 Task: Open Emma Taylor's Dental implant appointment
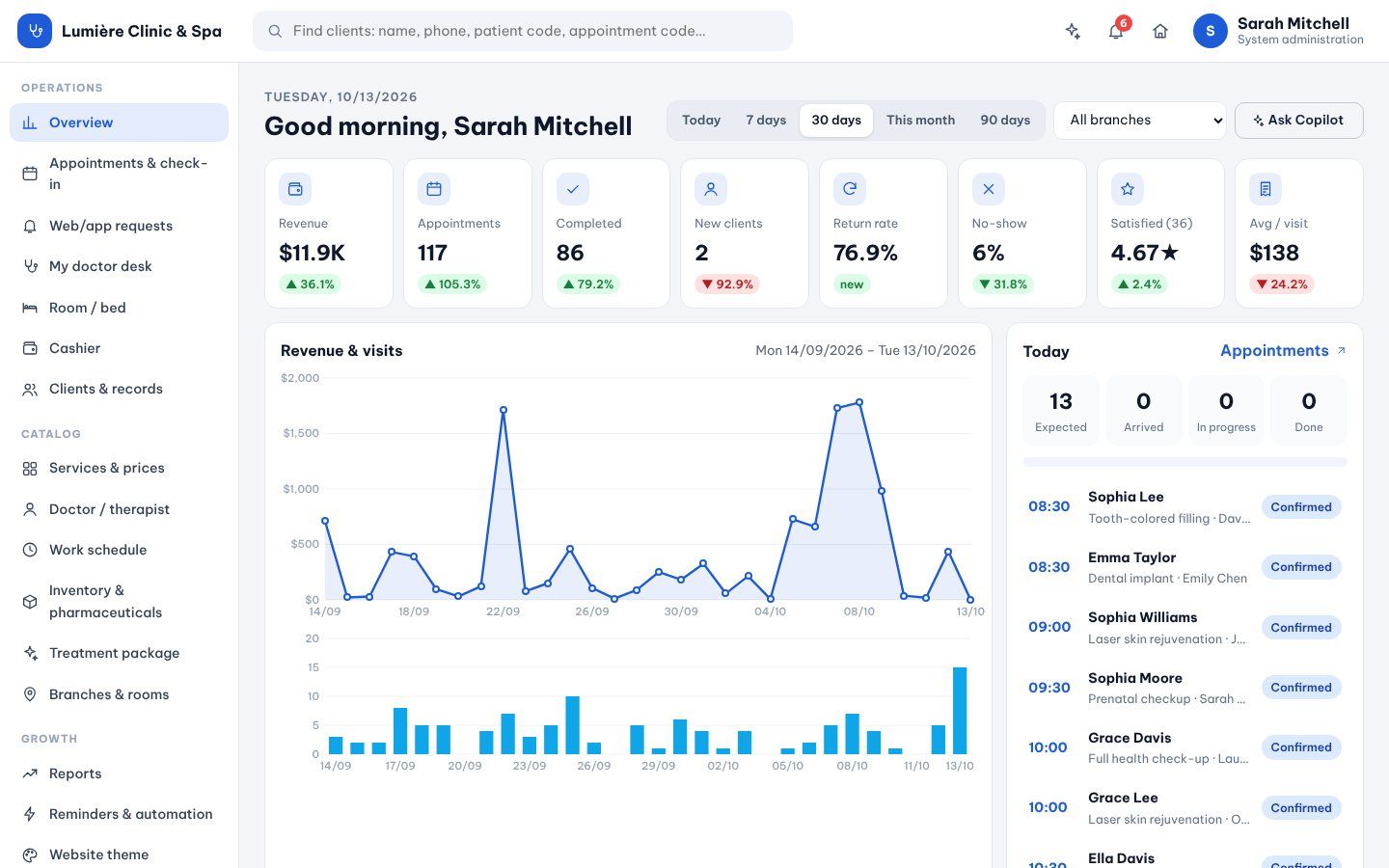tap(1185, 567)
